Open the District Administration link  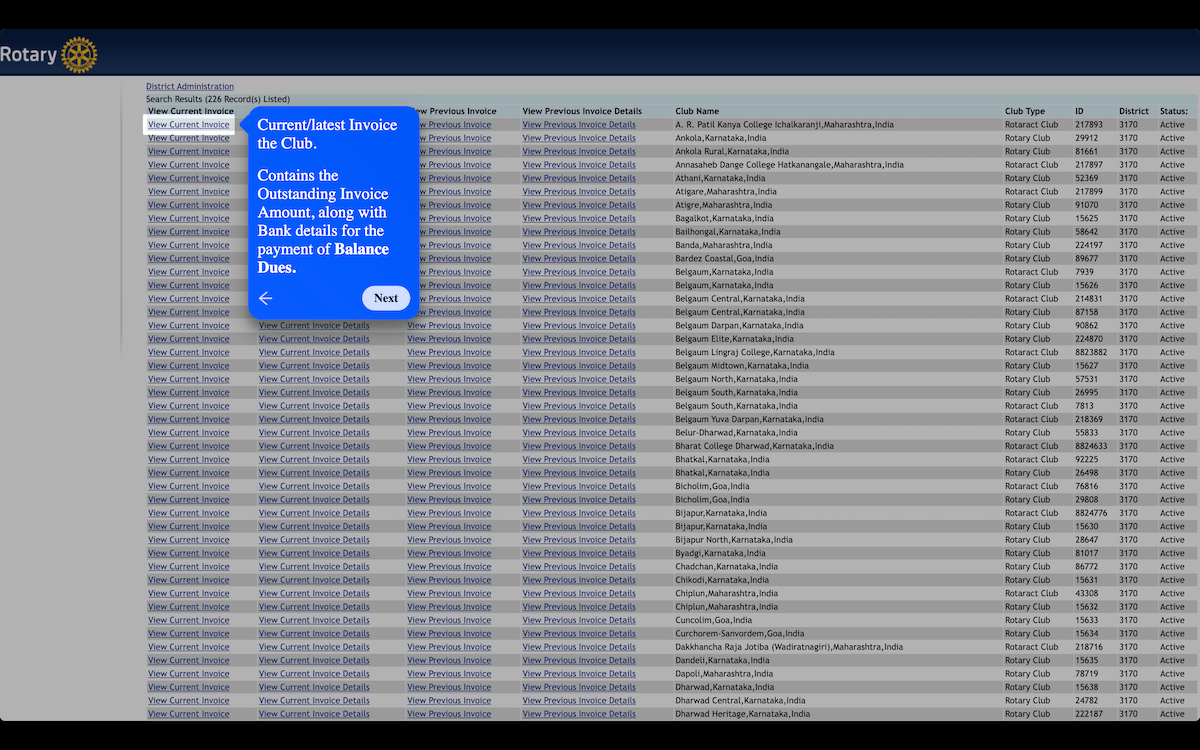coord(190,87)
